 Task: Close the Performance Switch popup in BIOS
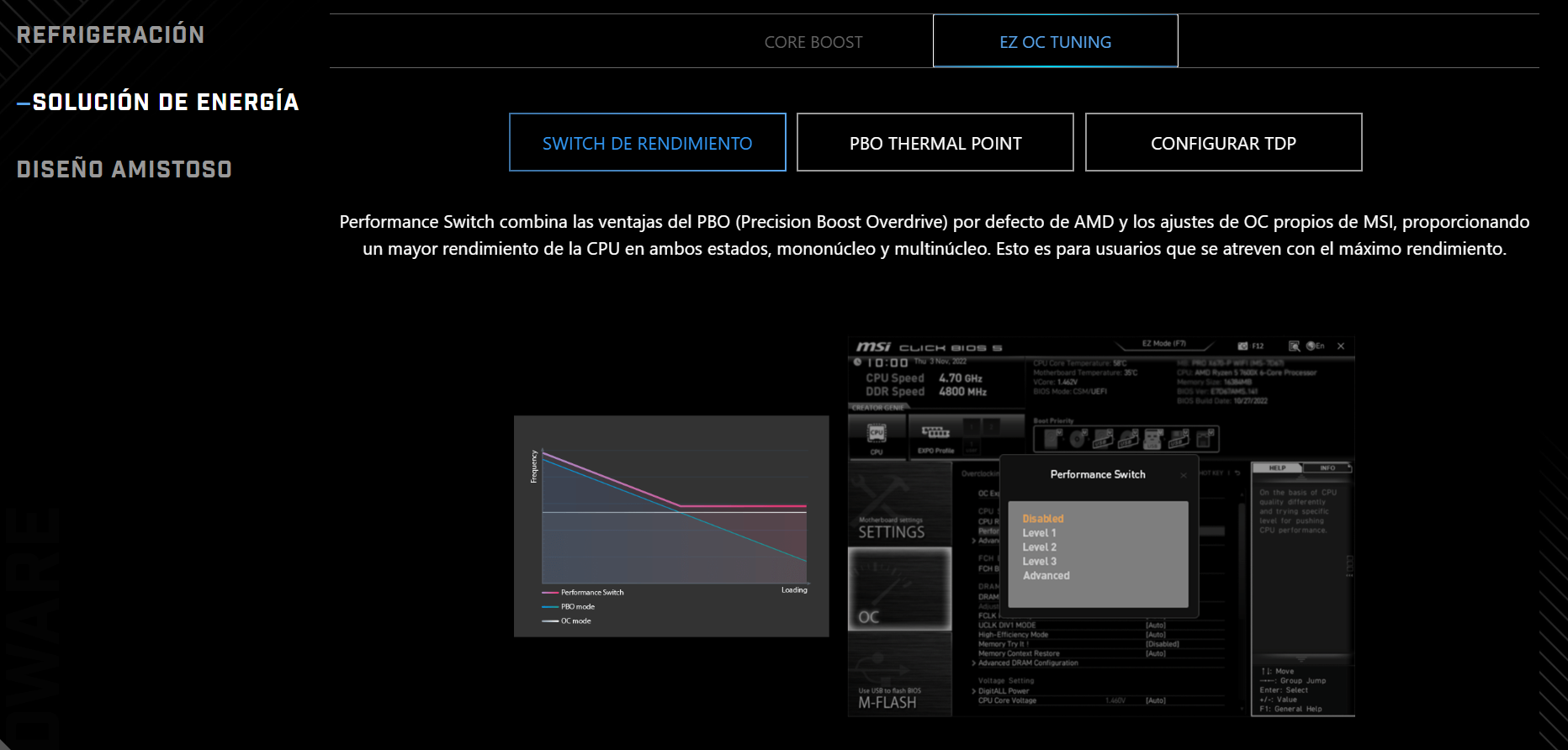coord(1184,475)
